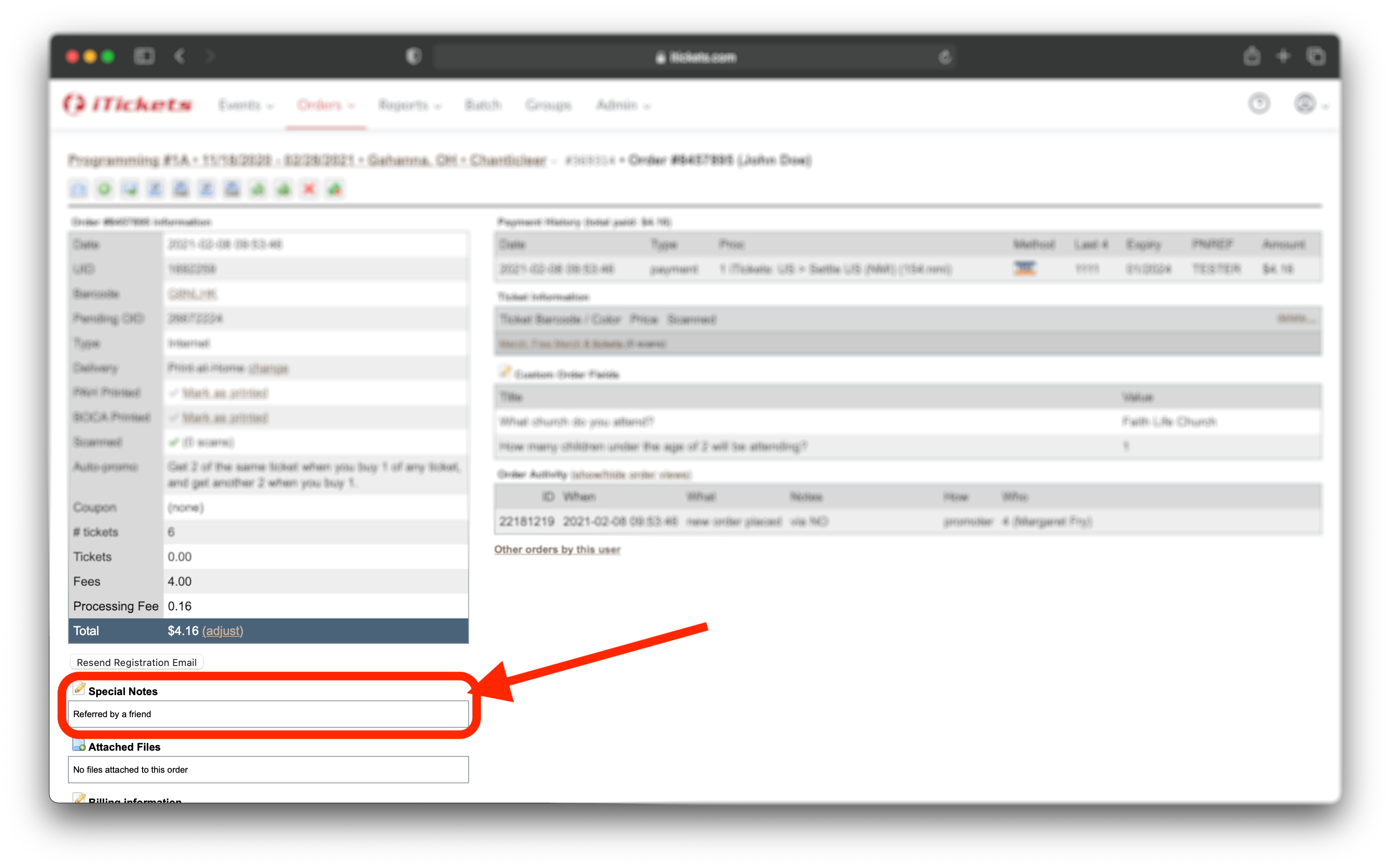The height and width of the screenshot is (868, 1390).
Task: Click the barcode link in Barcode row
Action: coord(192,294)
